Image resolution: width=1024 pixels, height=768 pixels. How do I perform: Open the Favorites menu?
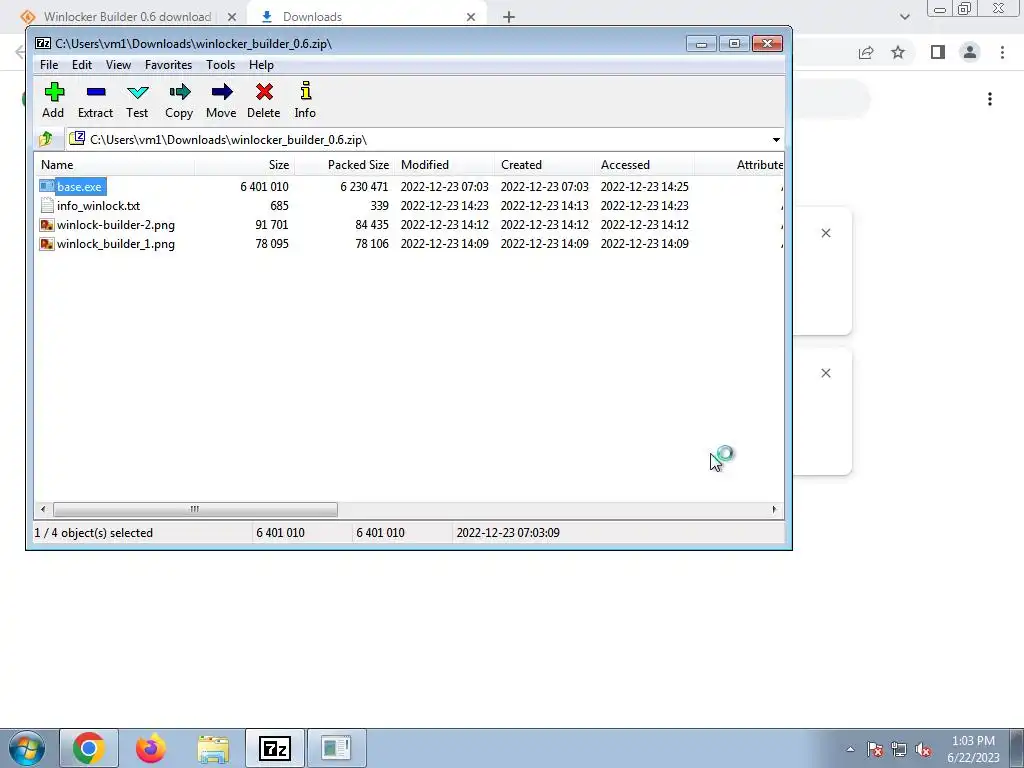(168, 65)
